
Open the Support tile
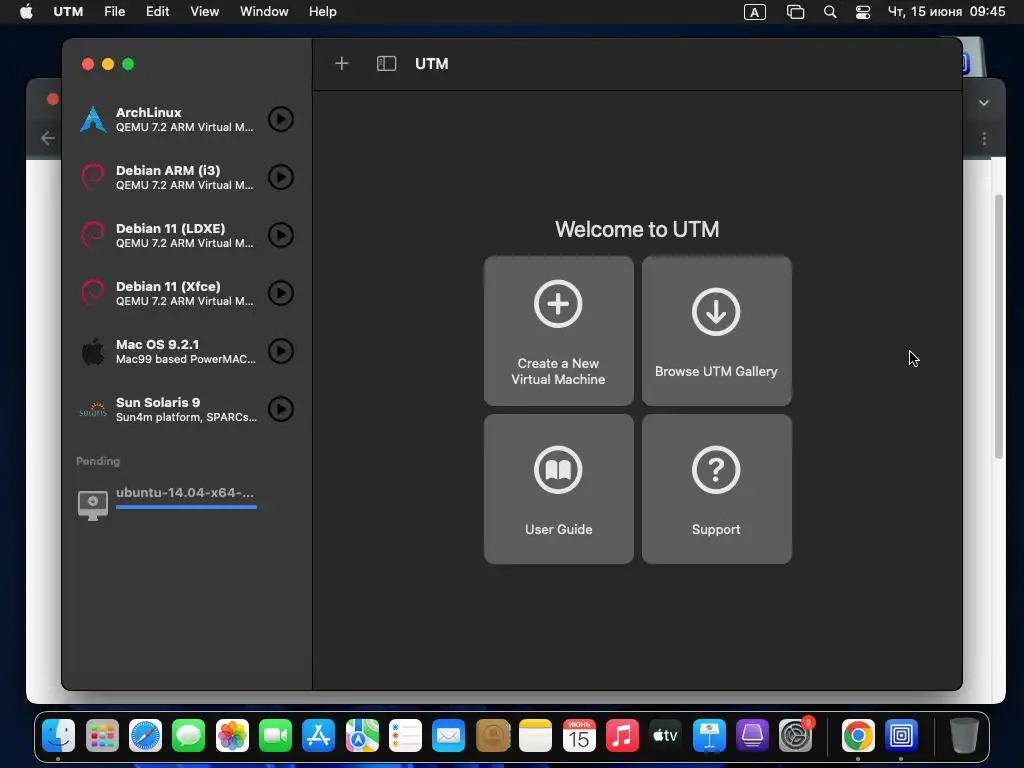click(716, 488)
